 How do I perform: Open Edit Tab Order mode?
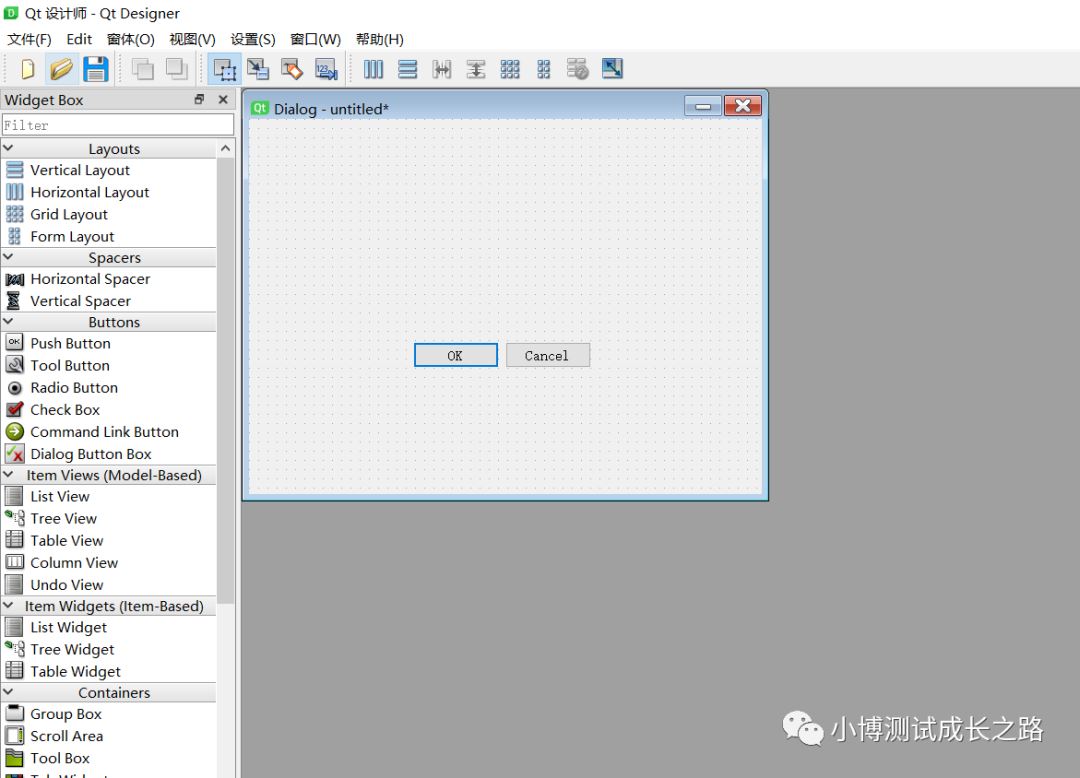pyautogui.click(x=324, y=69)
